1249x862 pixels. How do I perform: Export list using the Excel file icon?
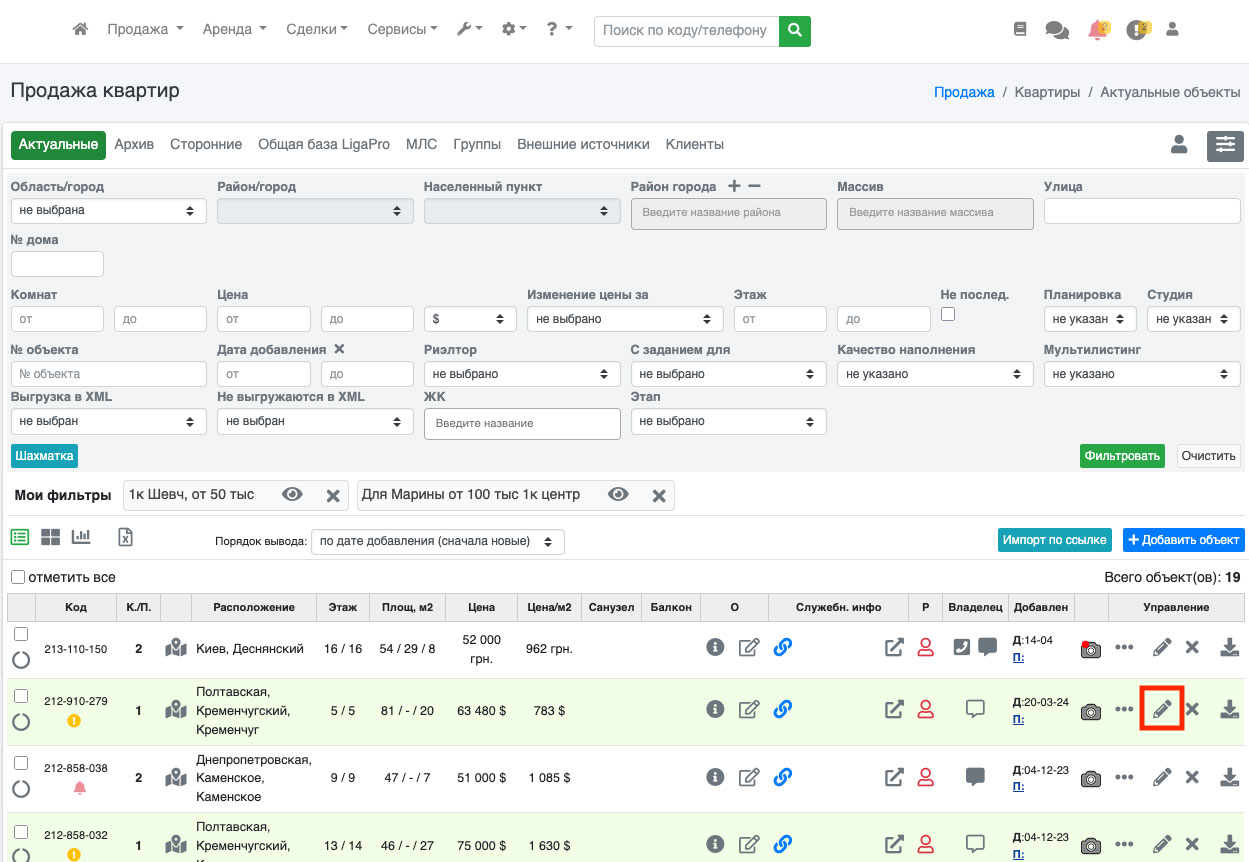click(x=125, y=537)
